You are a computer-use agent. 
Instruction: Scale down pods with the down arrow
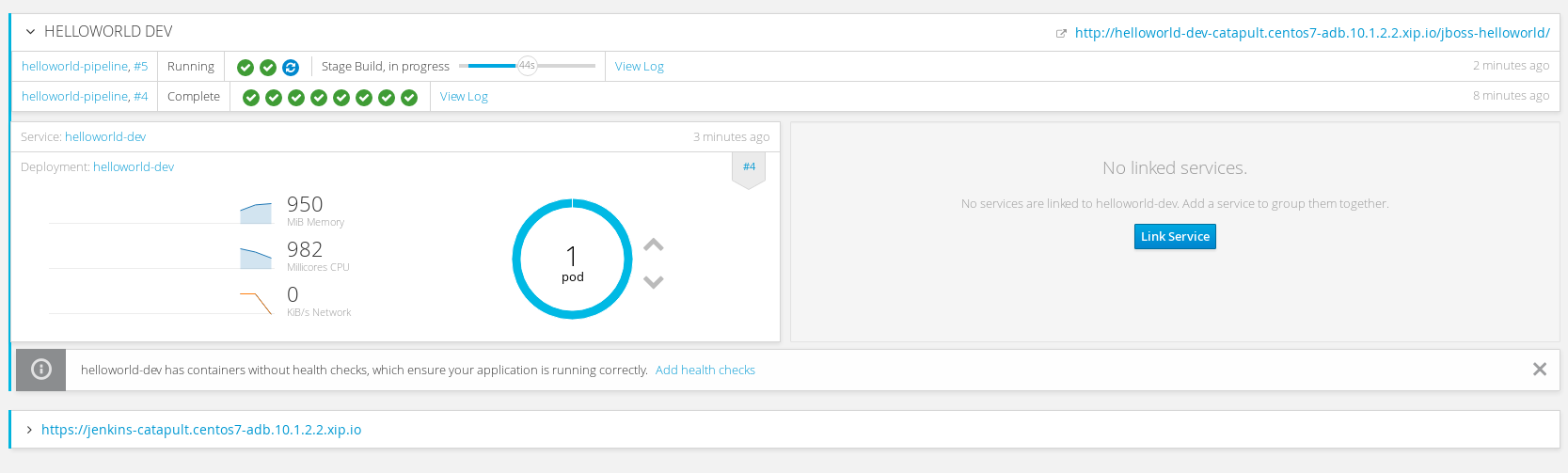(x=654, y=282)
